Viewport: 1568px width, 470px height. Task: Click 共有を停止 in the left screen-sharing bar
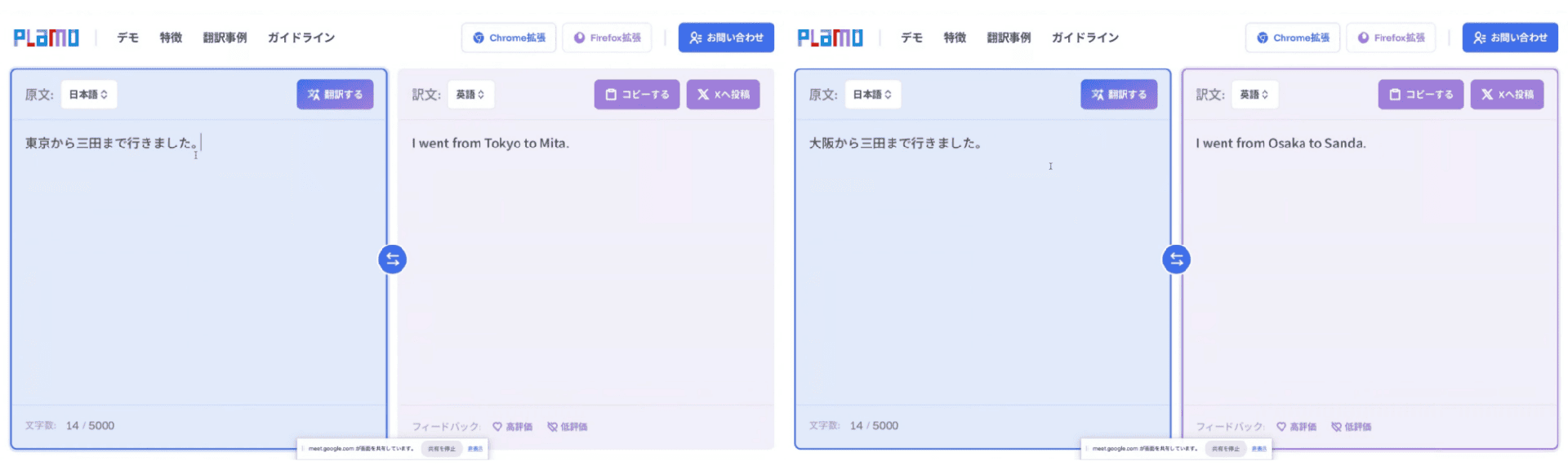pos(442,449)
